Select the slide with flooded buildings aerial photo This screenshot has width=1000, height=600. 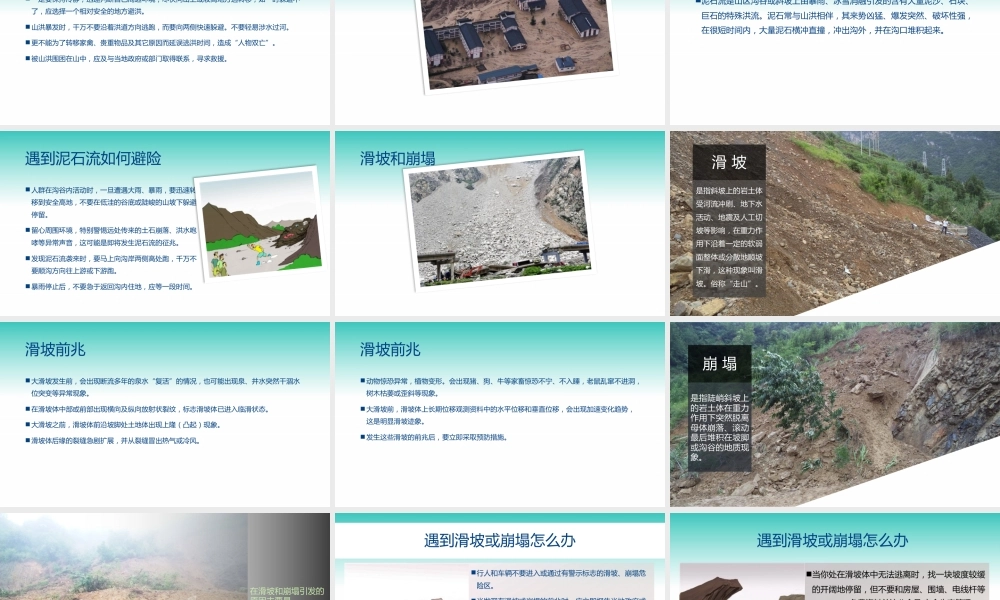(x=499, y=62)
